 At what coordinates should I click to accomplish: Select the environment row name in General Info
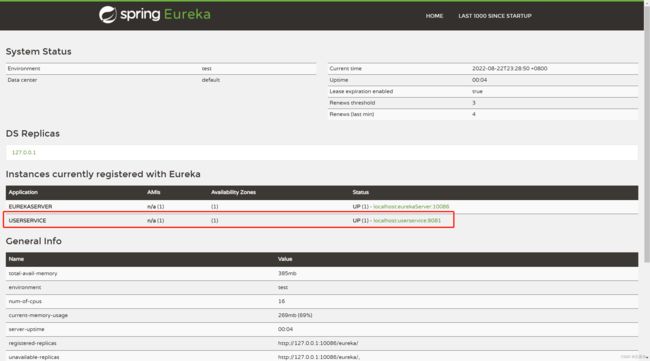point(25,287)
